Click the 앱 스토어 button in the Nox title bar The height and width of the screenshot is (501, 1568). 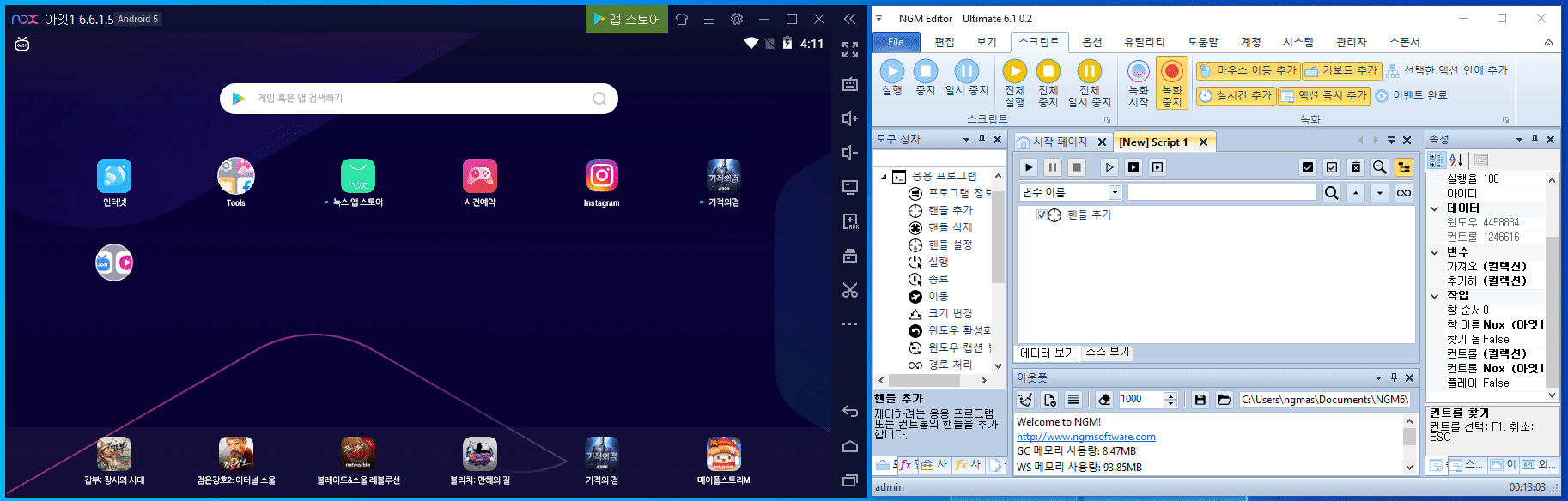[627, 19]
